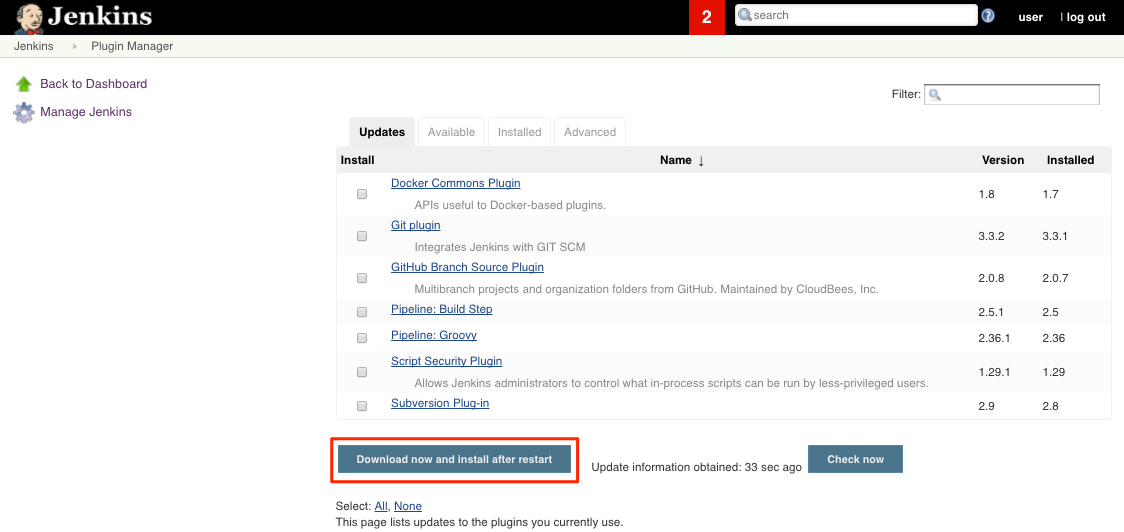Sort by the Name column header

682,160
